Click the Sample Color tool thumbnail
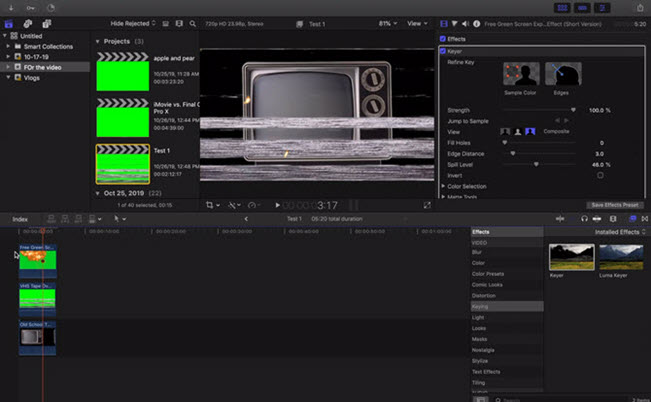 (x=521, y=75)
